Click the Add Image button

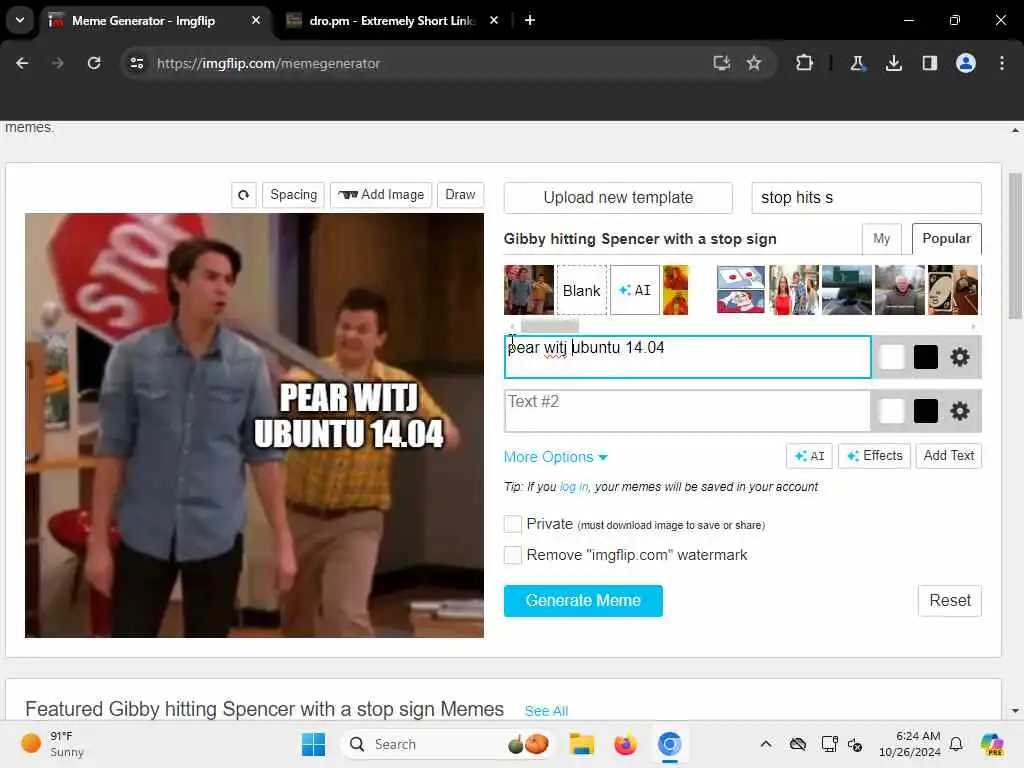381,195
